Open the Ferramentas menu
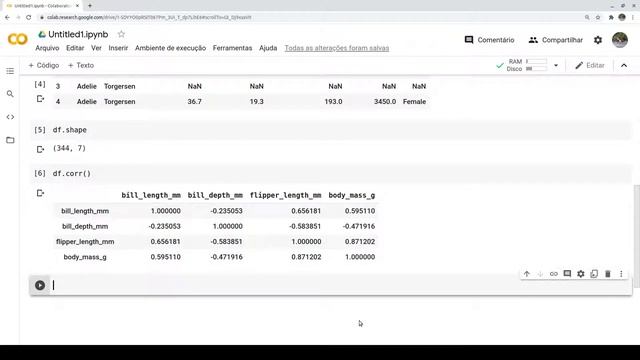Image resolution: width=640 pixels, height=360 pixels. point(232,48)
